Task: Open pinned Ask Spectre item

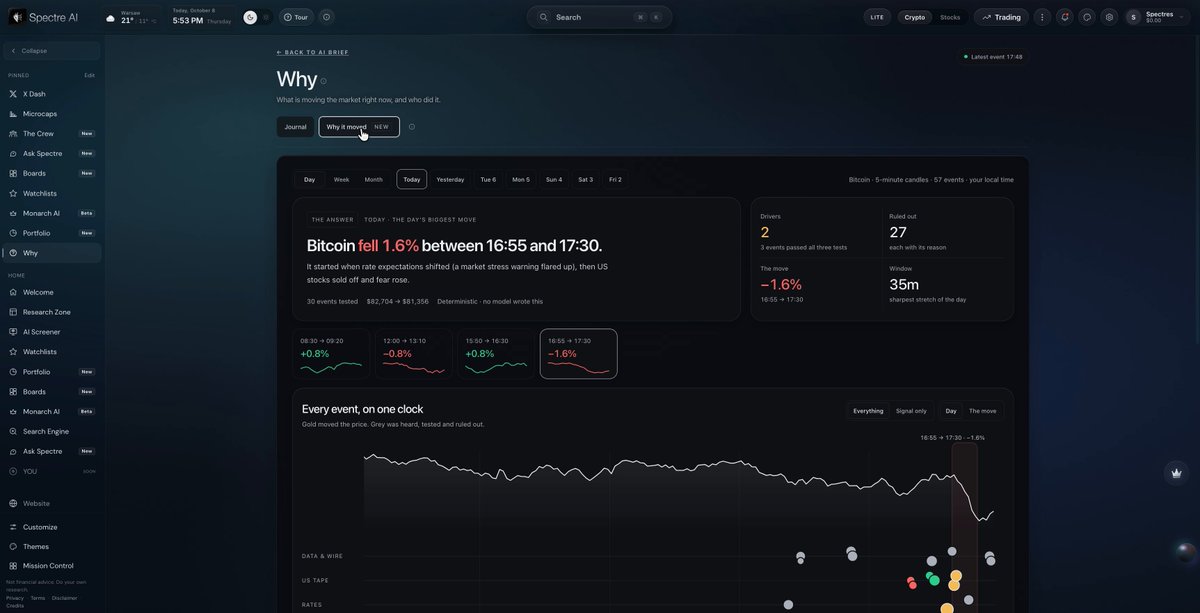Action: [x=52, y=154]
